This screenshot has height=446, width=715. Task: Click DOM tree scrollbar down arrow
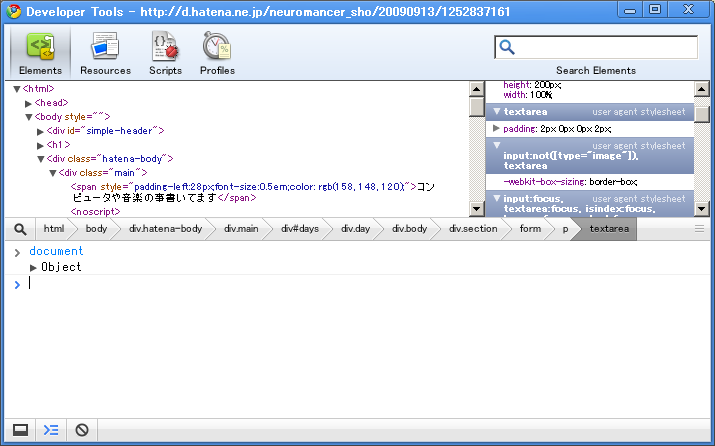tap(477, 209)
